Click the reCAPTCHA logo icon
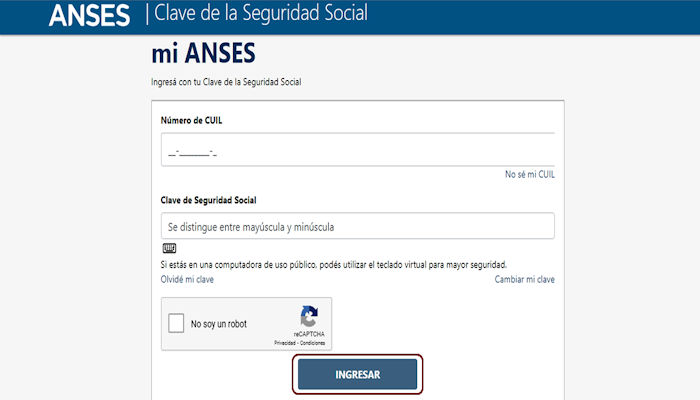700x400 pixels. (x=309, y=316)
